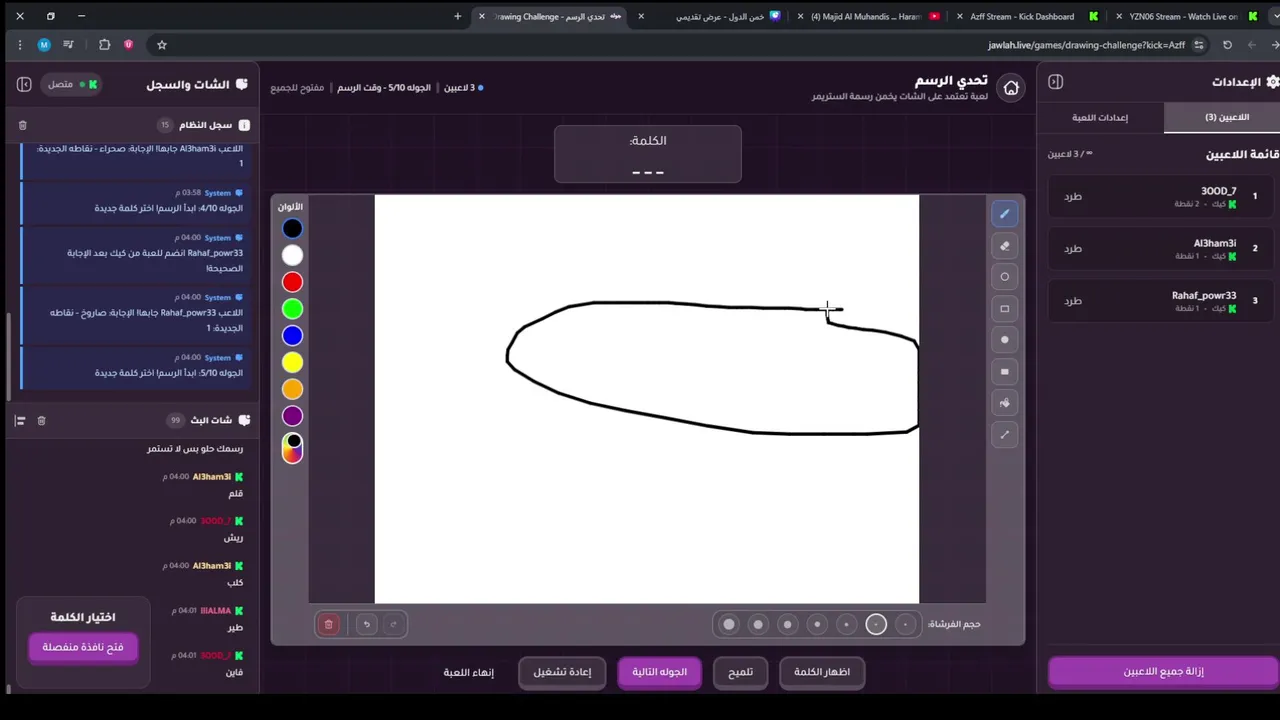Image resolution: width=1280 pixels, height=720 pixels.
Task: Bookmark this page with star icon
Action: click(162, 44)
